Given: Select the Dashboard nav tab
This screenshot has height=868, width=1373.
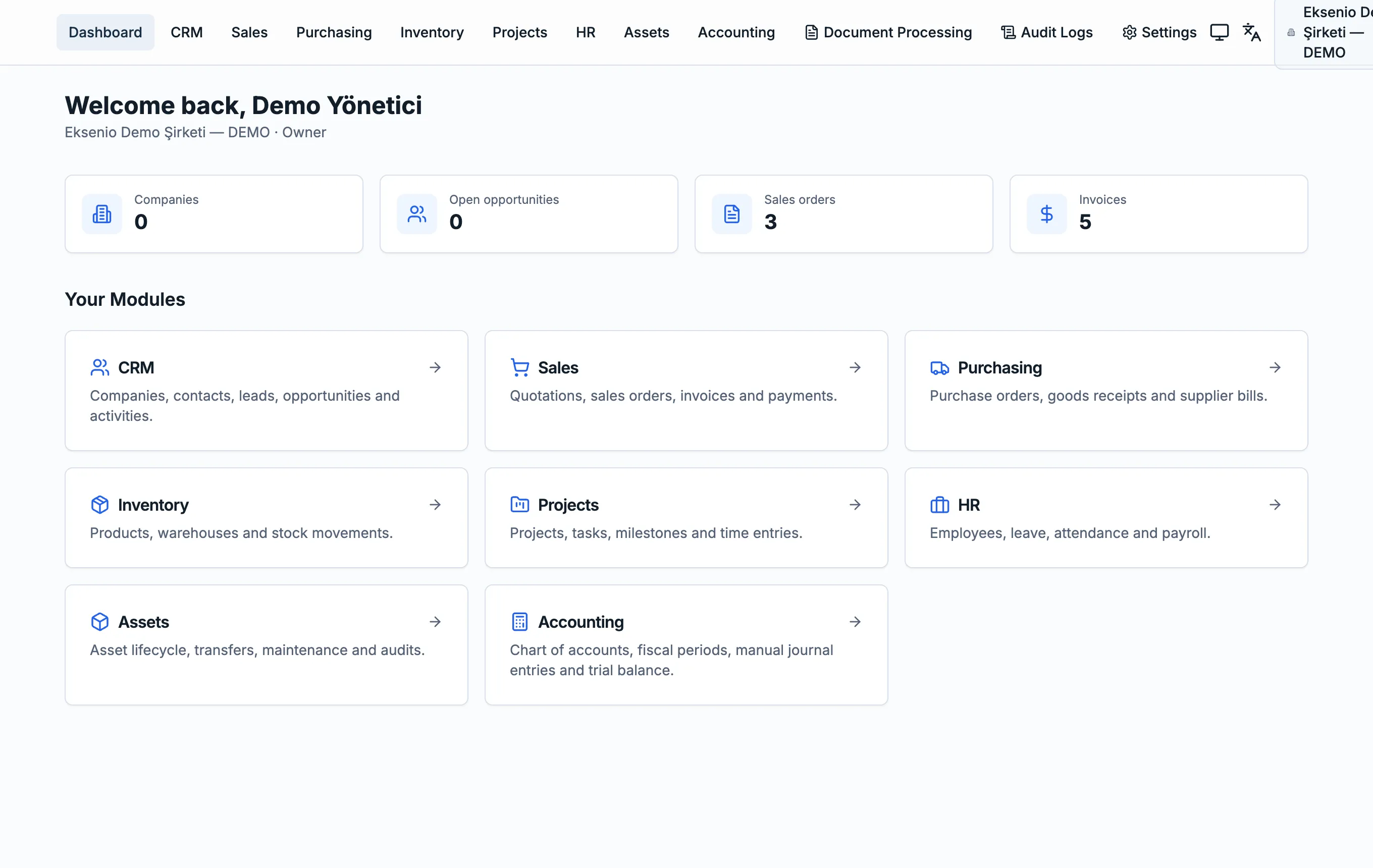Looking at the screenshot, I should point(105,32).
